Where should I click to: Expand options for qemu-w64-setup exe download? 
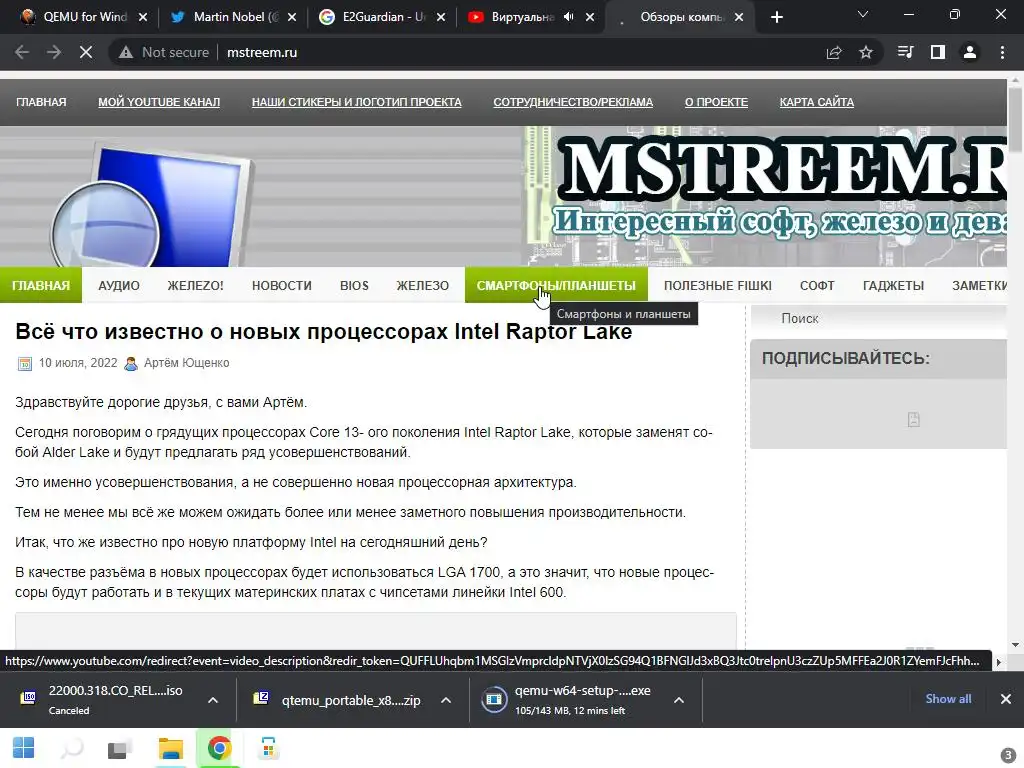tap(679, 700)
